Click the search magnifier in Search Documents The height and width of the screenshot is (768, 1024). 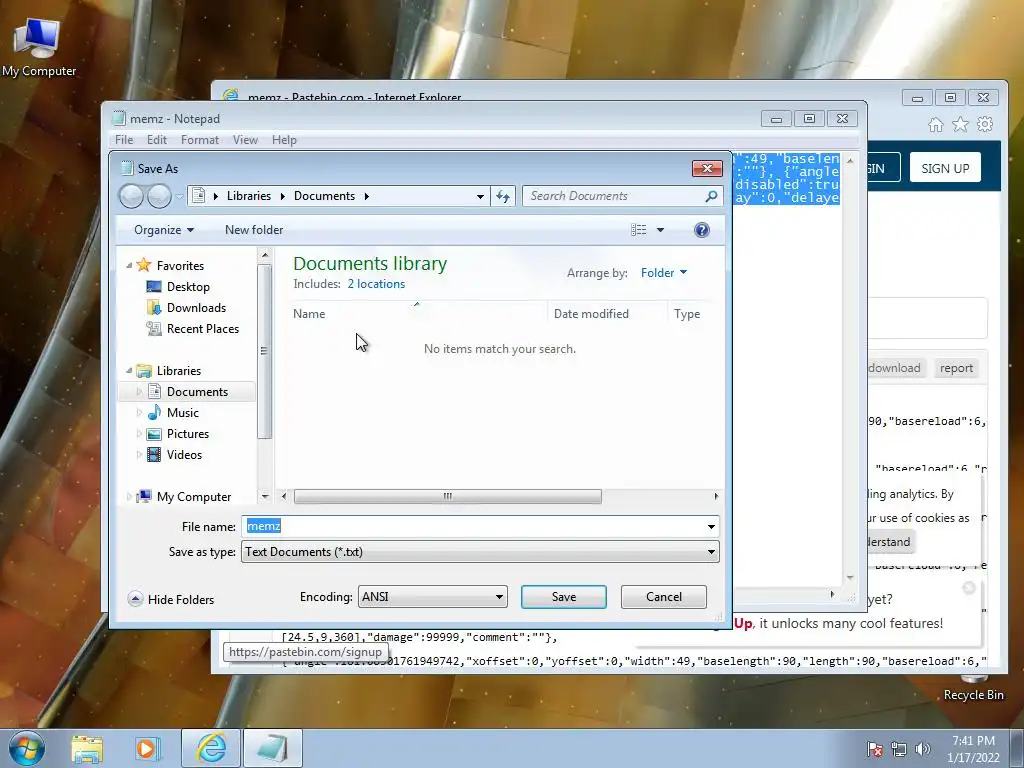coord(711,196)
